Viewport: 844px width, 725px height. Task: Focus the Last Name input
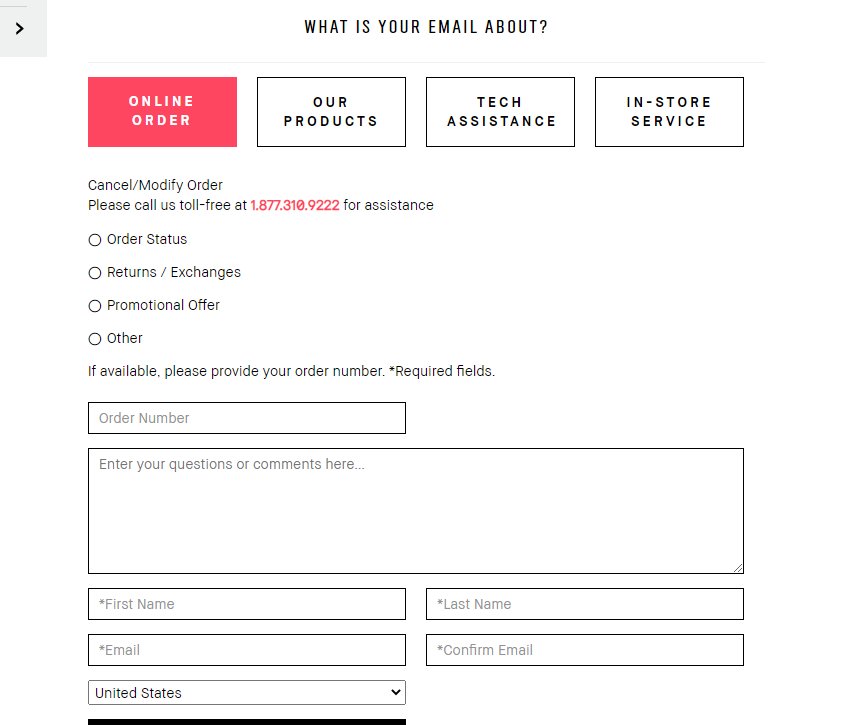pyautogui.click(x=585, y=604)
